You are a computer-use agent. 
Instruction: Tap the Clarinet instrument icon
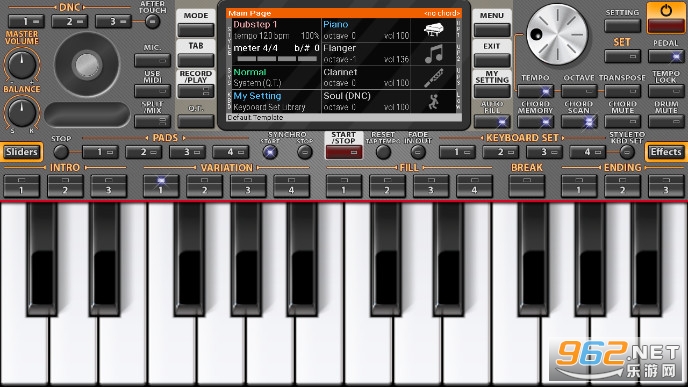(x=434, y=78)
